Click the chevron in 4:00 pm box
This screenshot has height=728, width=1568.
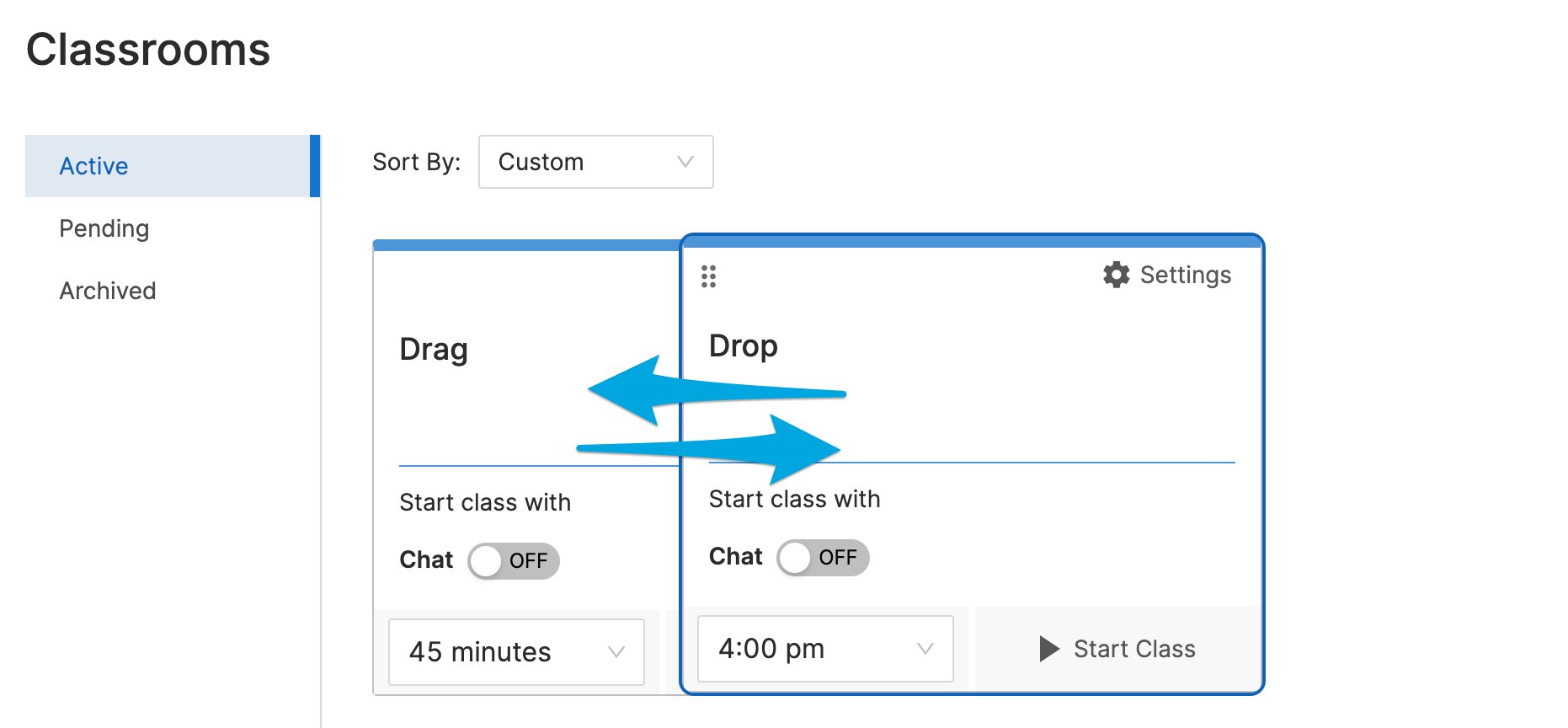pos(925,649)
